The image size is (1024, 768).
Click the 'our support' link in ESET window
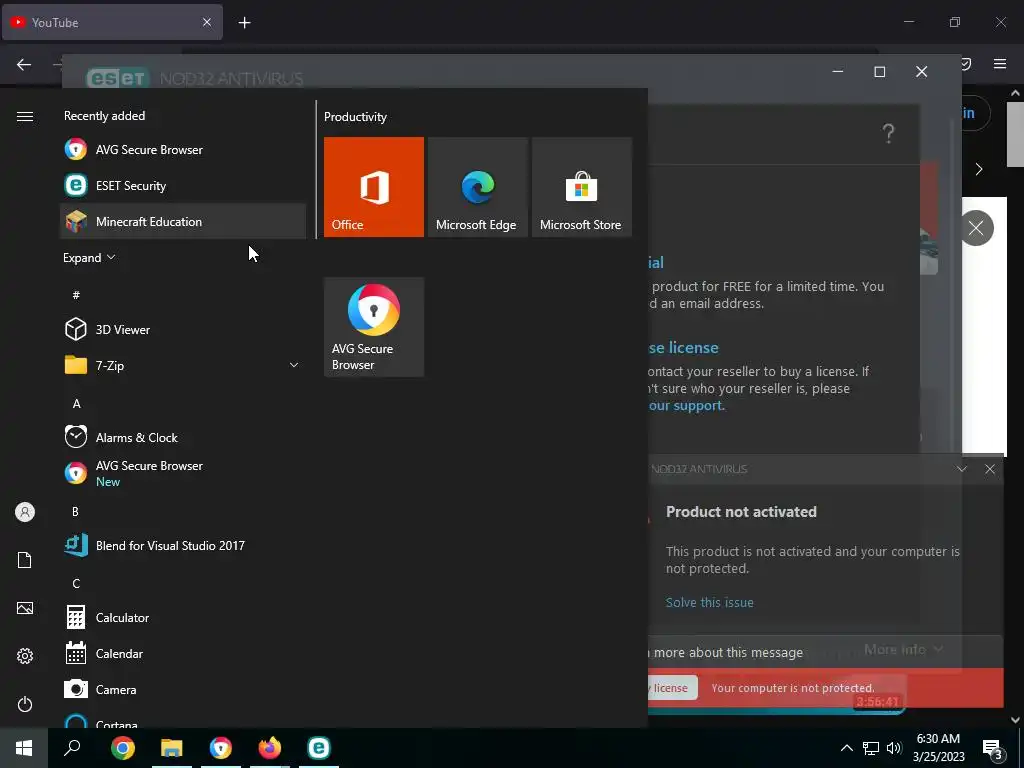[686, 406]
